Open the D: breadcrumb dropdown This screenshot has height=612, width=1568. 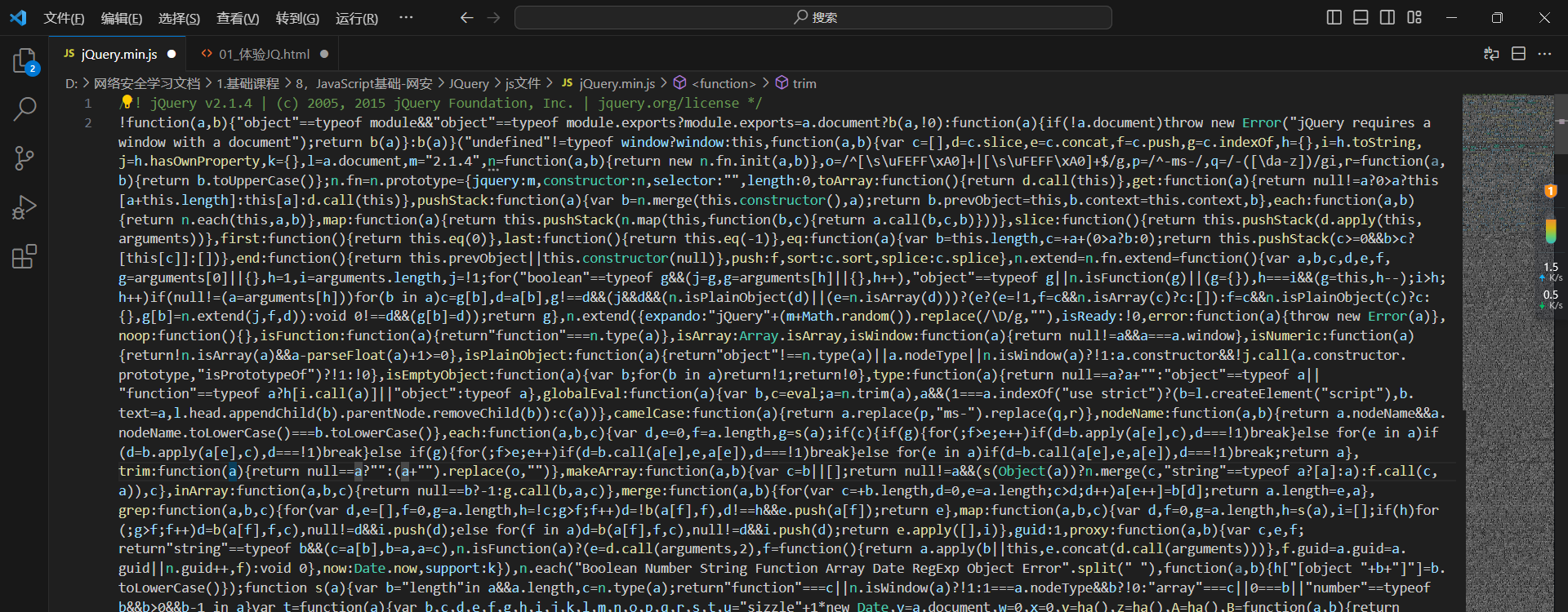coord(71,83)
